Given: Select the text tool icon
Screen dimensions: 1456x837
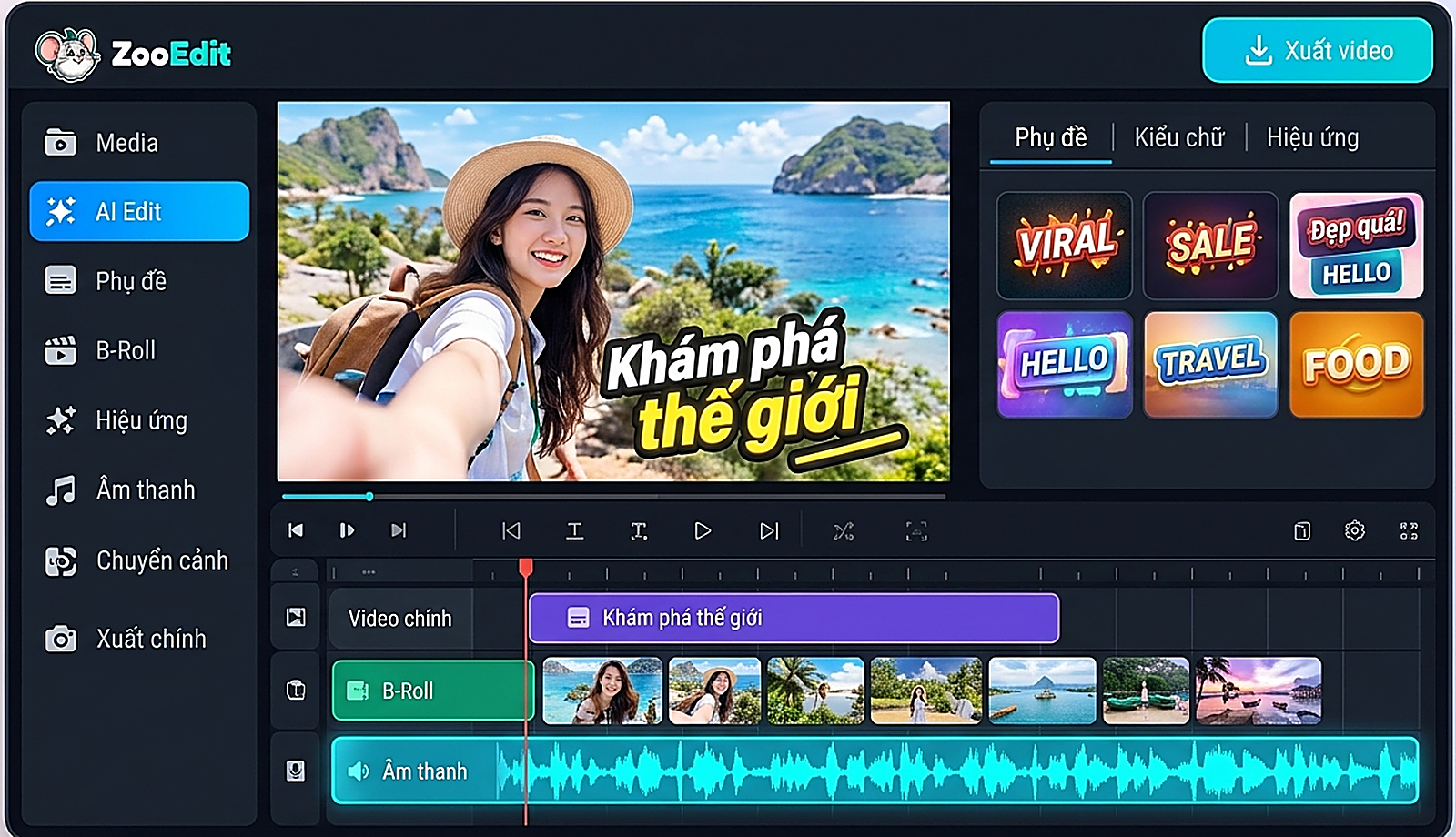Looking at the screenshot, I should pyautogui.click(x=575, y=530).
